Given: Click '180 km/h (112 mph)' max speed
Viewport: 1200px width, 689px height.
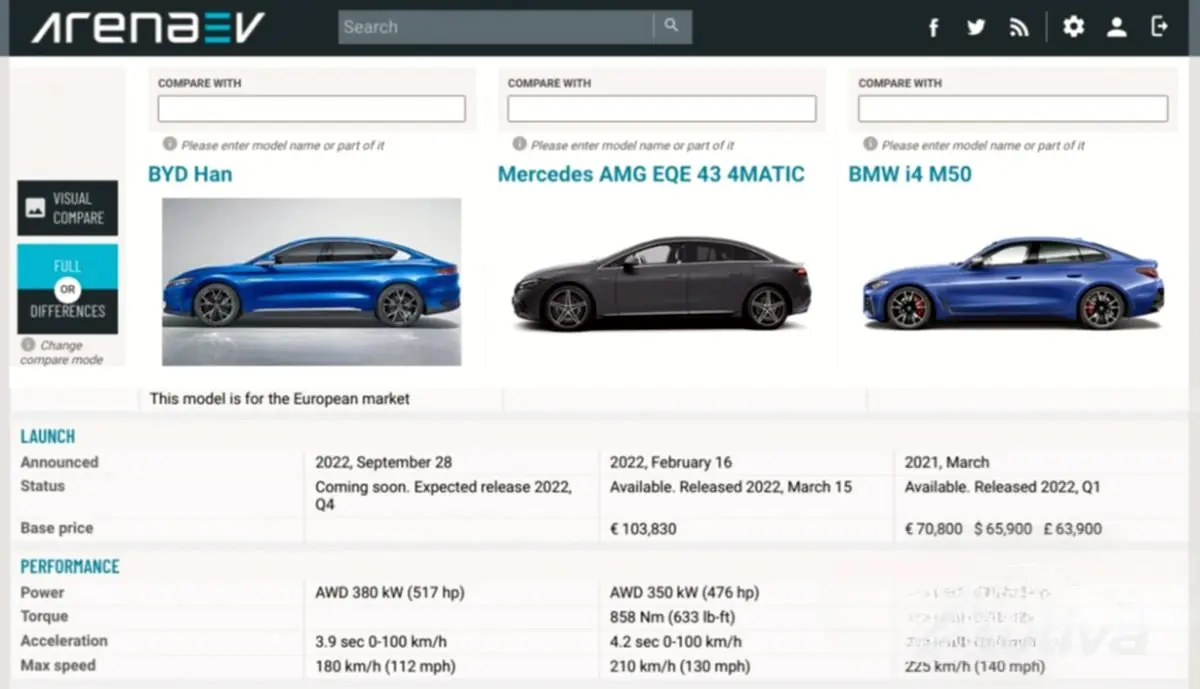Looking at the screenshot, I should pyautogui.click(x=385, y=666).
